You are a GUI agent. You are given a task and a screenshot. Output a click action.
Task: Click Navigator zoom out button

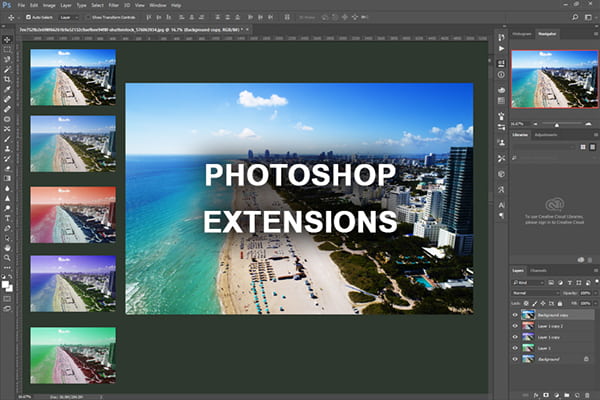coord(535,124)
